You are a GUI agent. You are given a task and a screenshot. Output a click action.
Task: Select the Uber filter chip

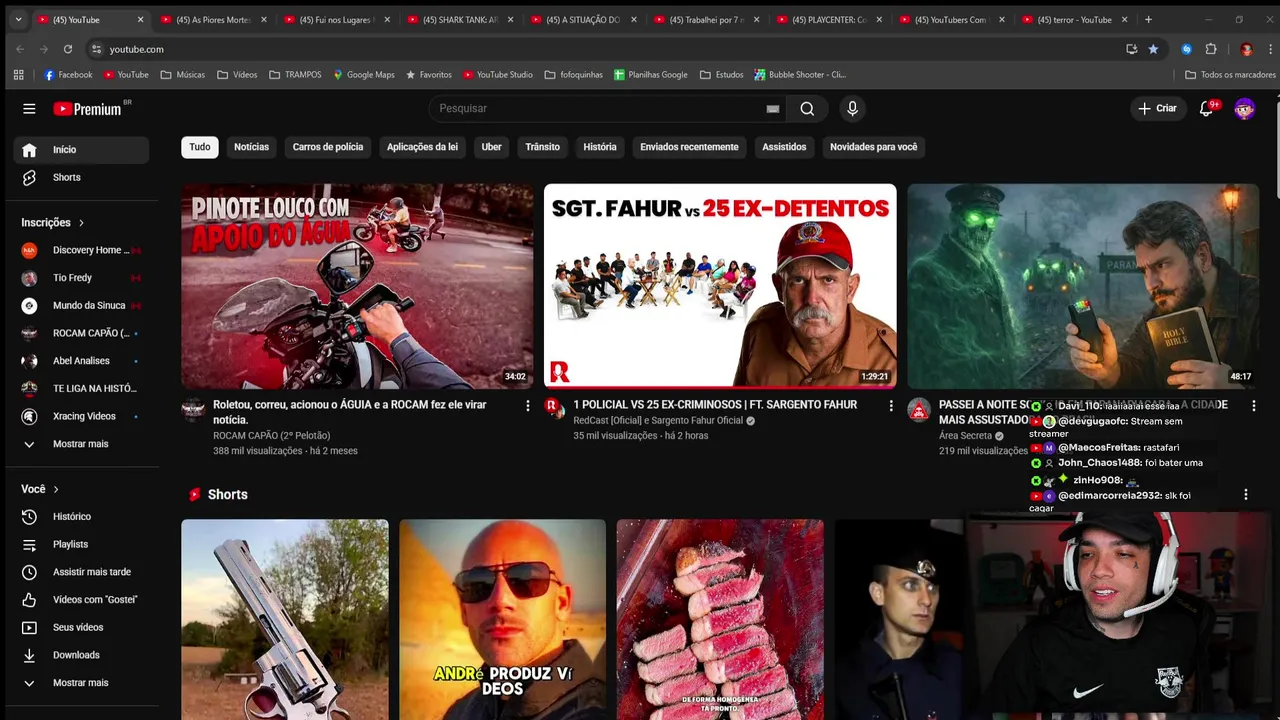491,147
